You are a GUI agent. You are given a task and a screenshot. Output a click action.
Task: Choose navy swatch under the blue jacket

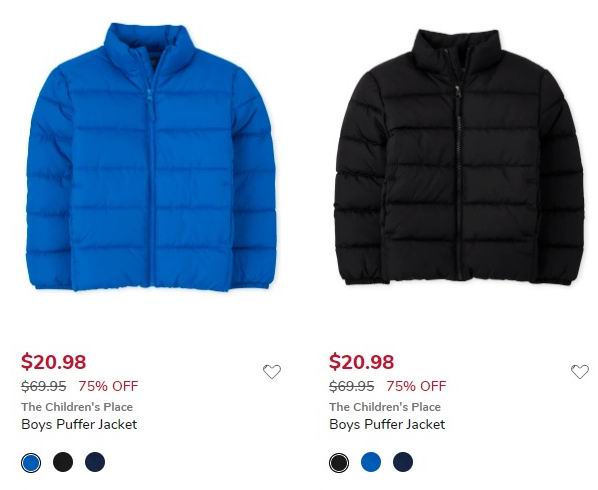[95, 462]
